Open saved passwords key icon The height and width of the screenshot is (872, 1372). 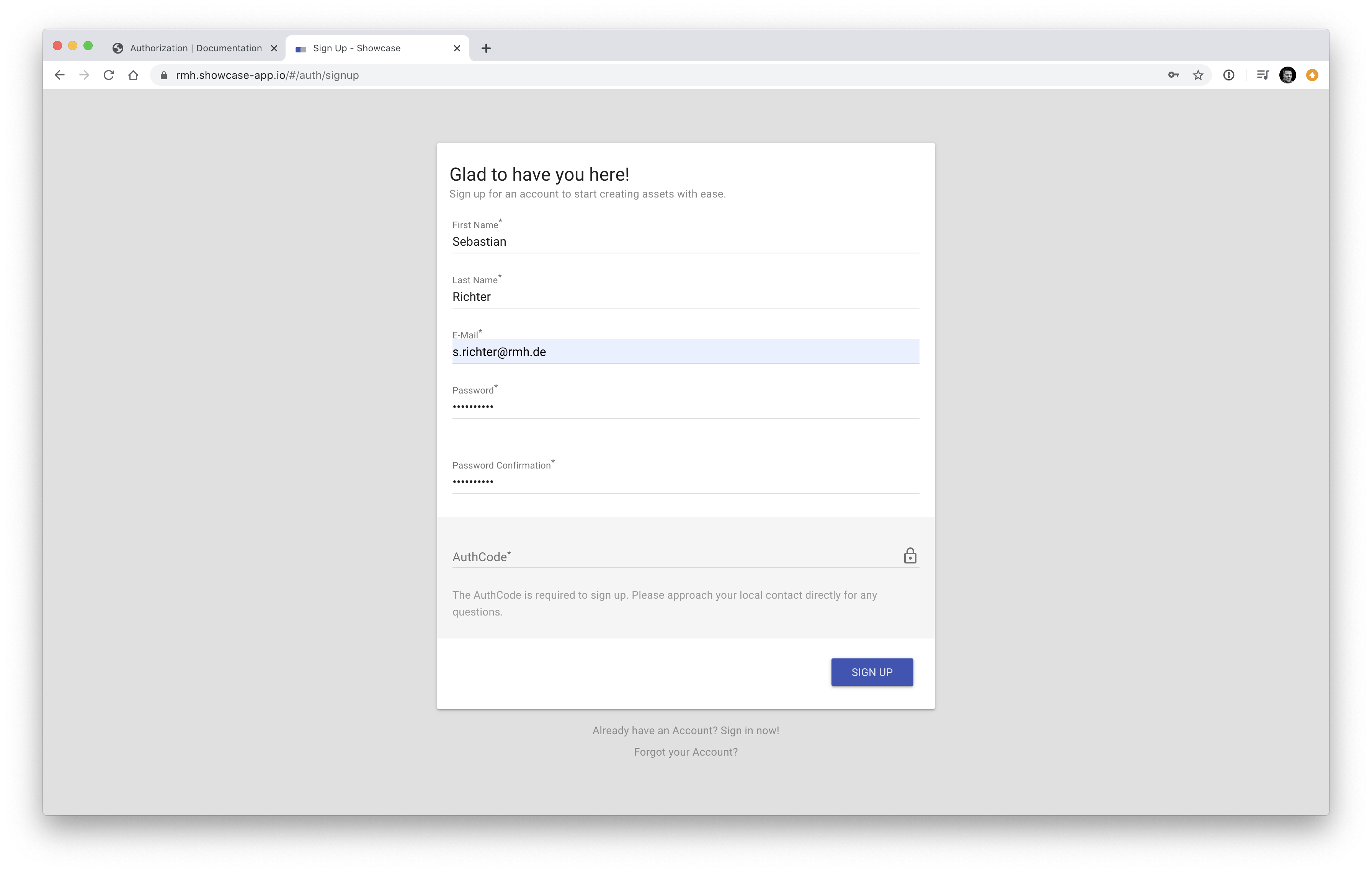point(1173,75)
